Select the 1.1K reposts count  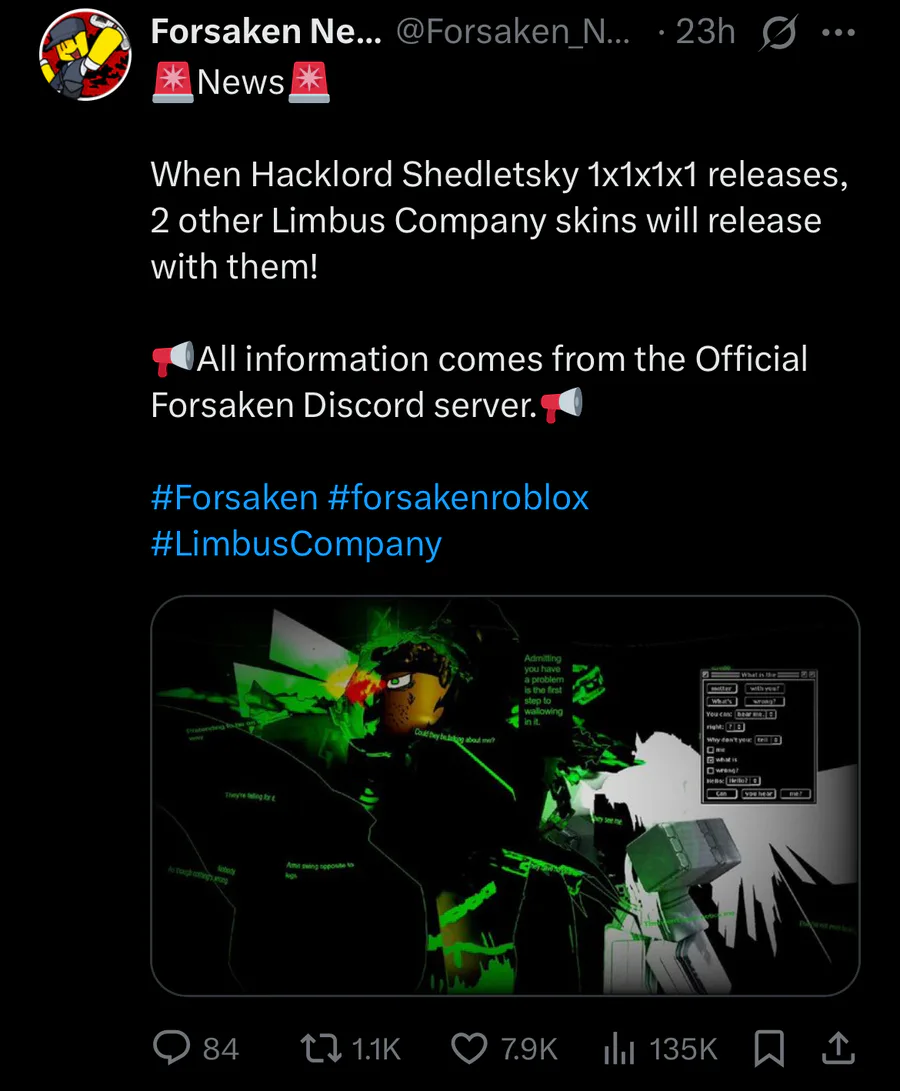pyautogui.click(x=376, y=1049)
